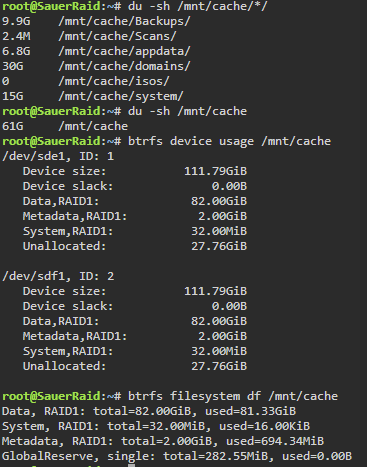Click the /mnt/cache/isos/ path
This screenshot has width=367, height=467.
tap(114, 81)
